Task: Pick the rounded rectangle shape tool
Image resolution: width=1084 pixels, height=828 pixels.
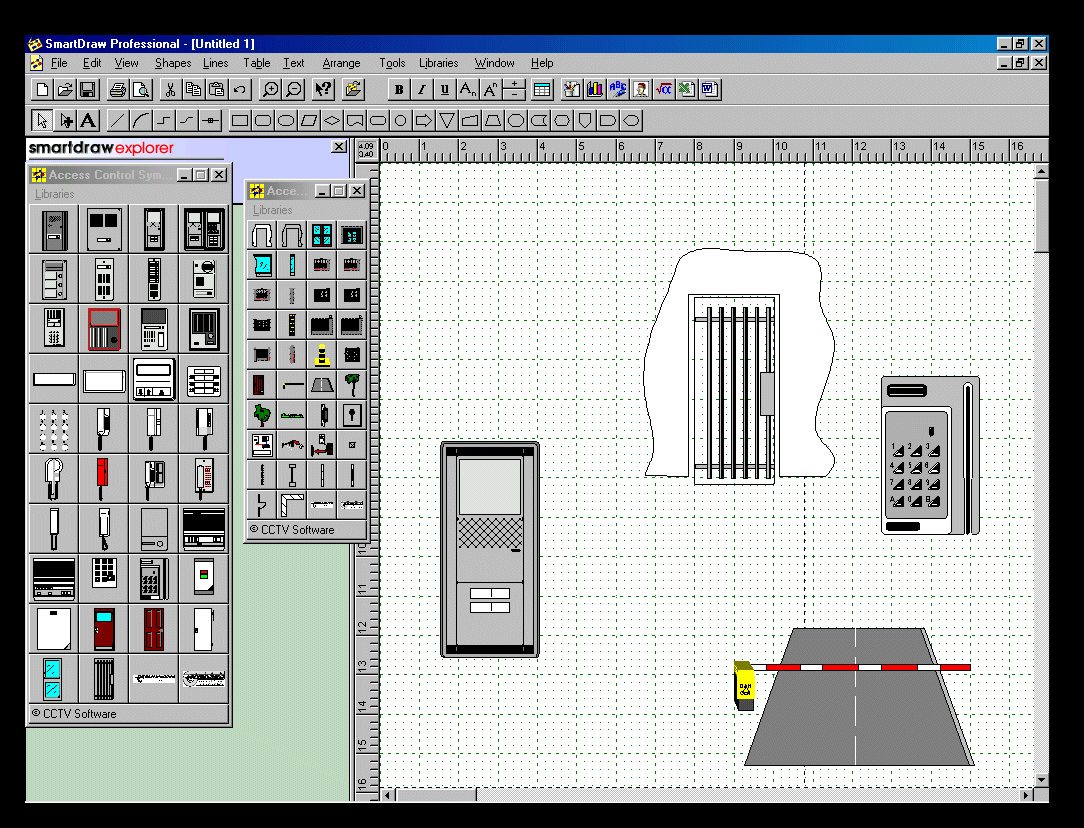Action: tap(263, 121)
